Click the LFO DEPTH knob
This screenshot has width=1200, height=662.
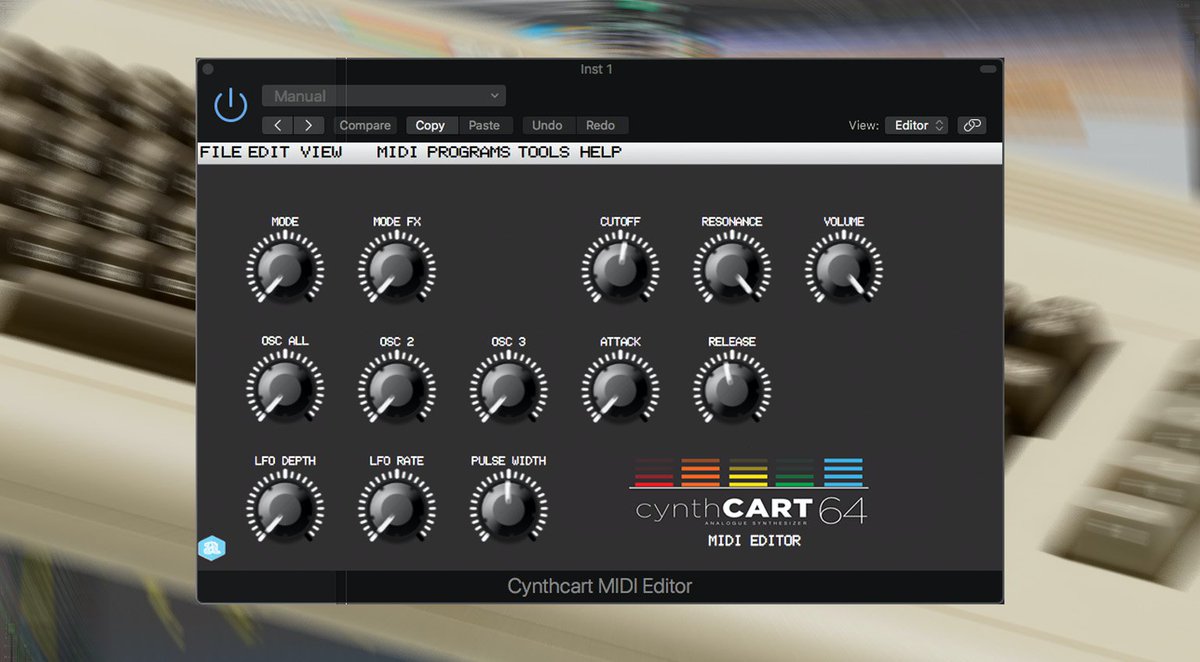285,507
